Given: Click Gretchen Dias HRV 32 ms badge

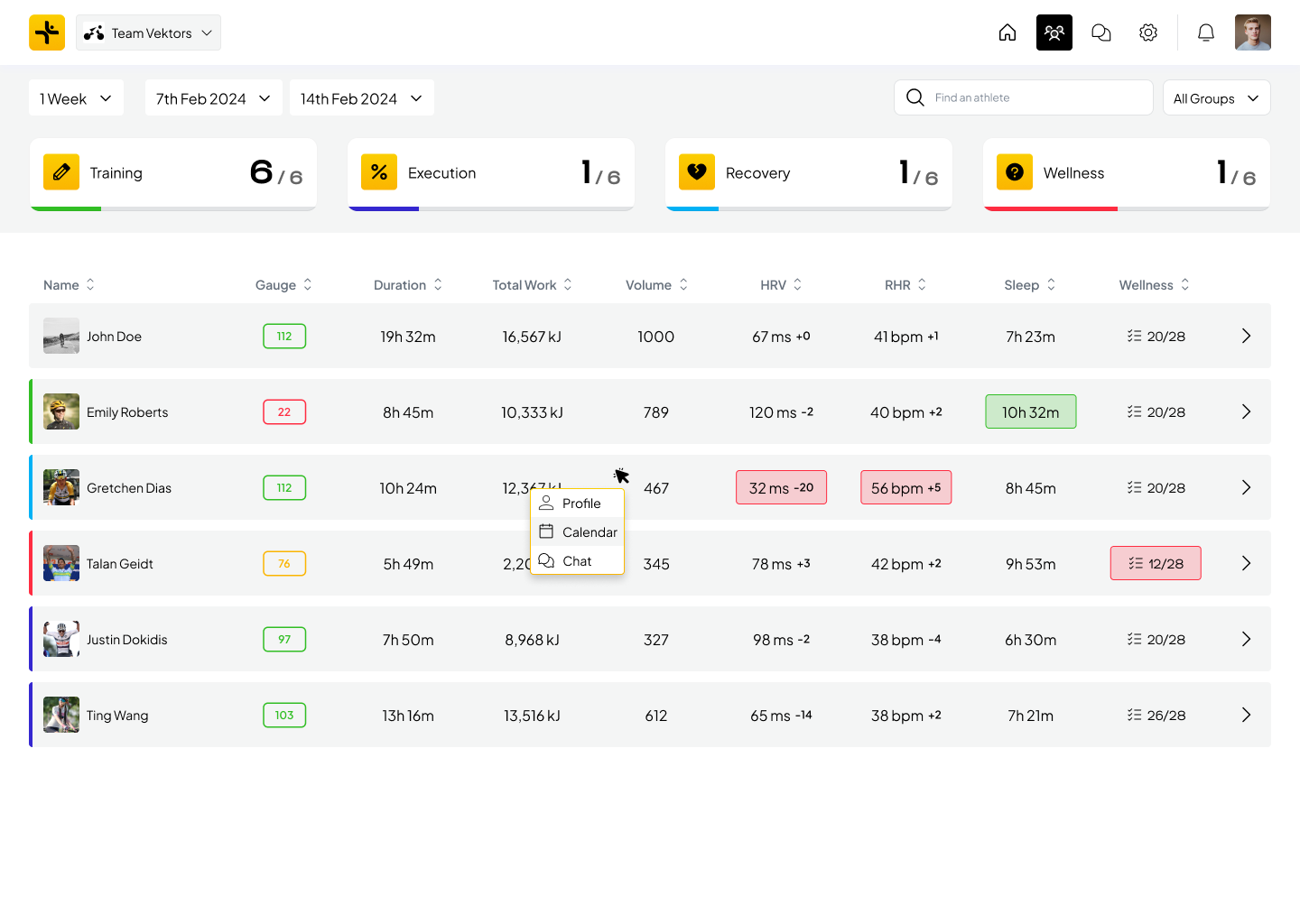Looking at the screenshot, I should [781, 487].
